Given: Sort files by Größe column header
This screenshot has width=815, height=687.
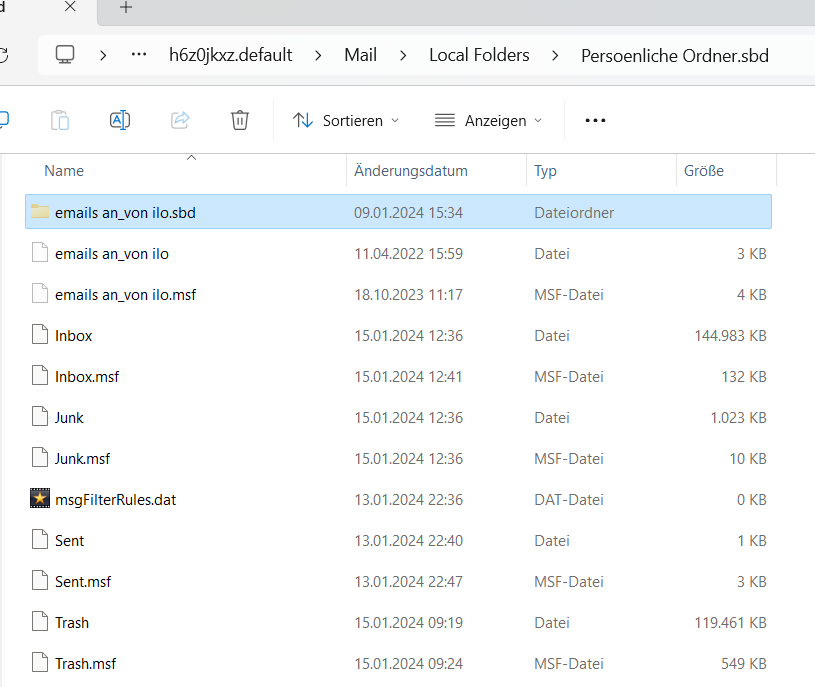Looking at the screenshot, I should pos(704,171).
